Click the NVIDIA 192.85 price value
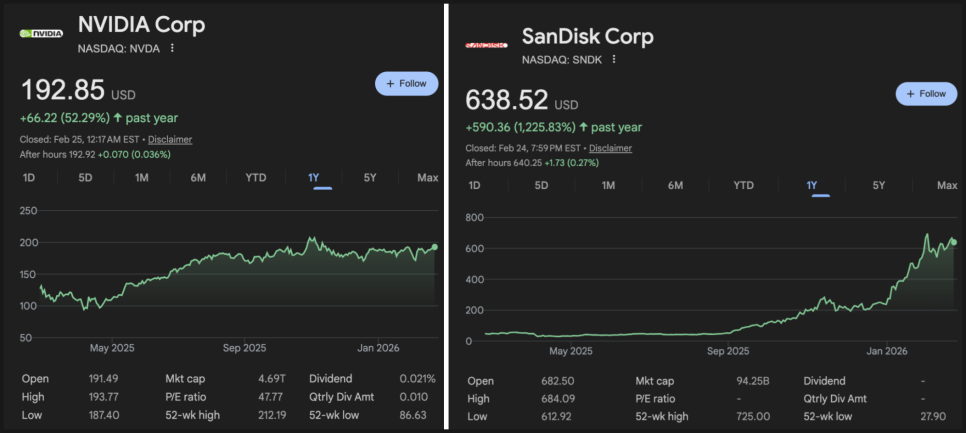The height and width of the screenshot is (433, 966). 63,90
